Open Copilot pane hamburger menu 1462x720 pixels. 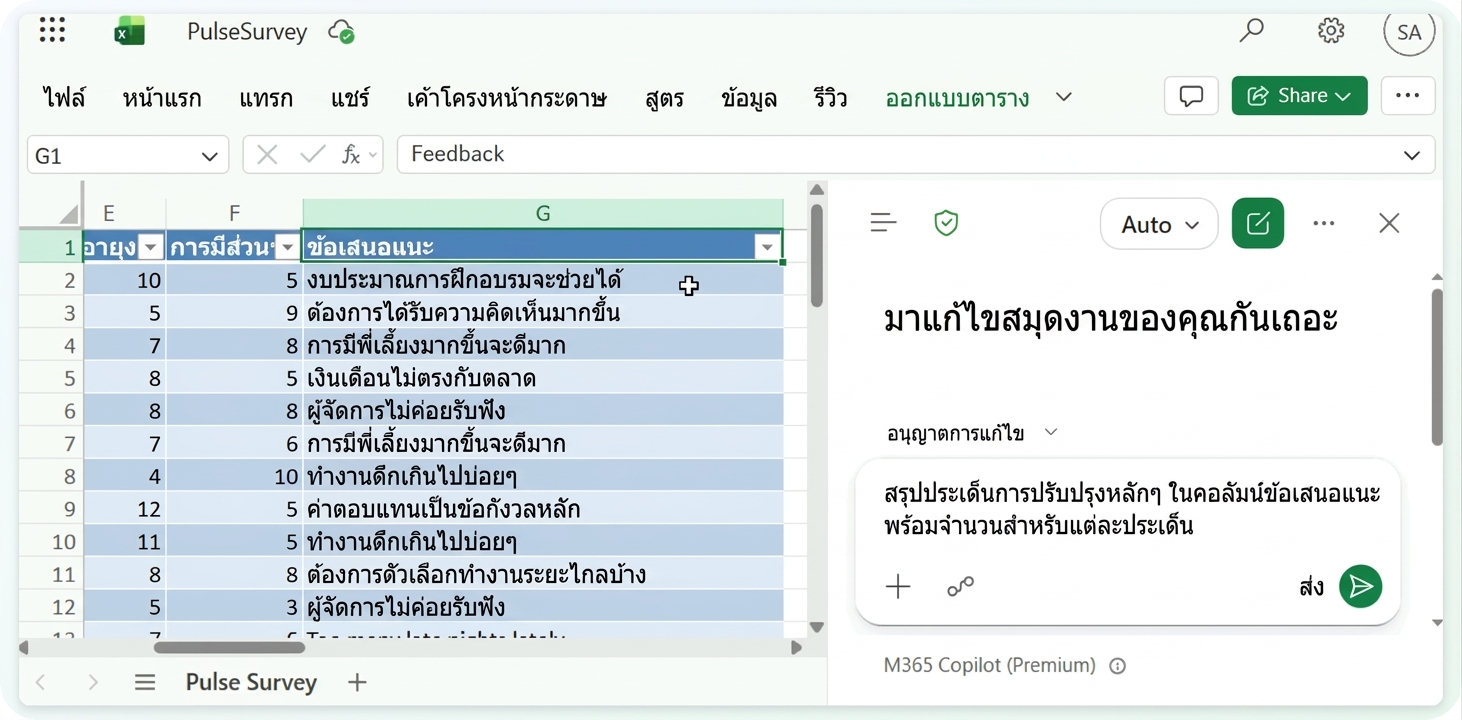coord(884,223)
